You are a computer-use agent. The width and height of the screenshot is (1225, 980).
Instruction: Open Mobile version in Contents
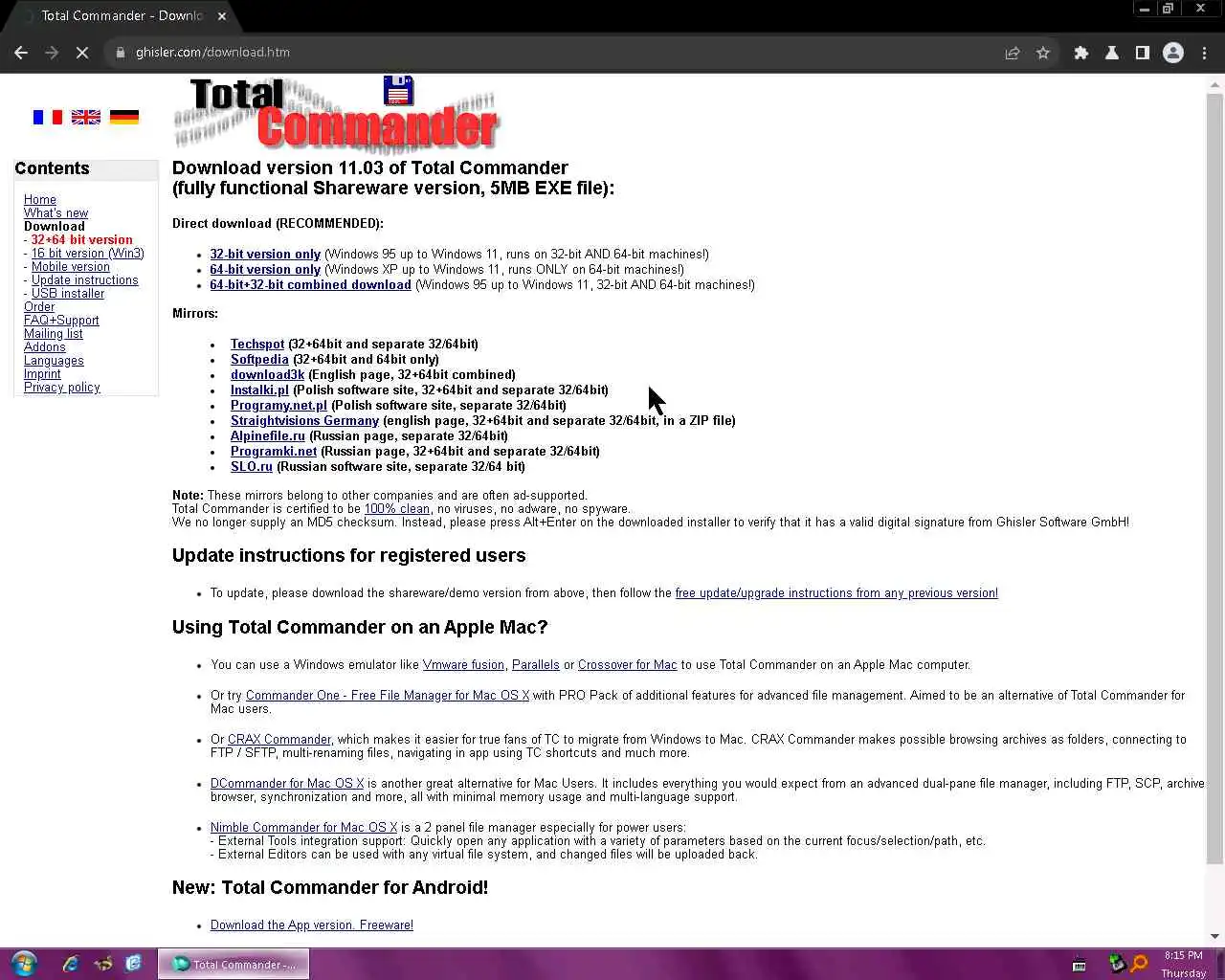point(70,266)
